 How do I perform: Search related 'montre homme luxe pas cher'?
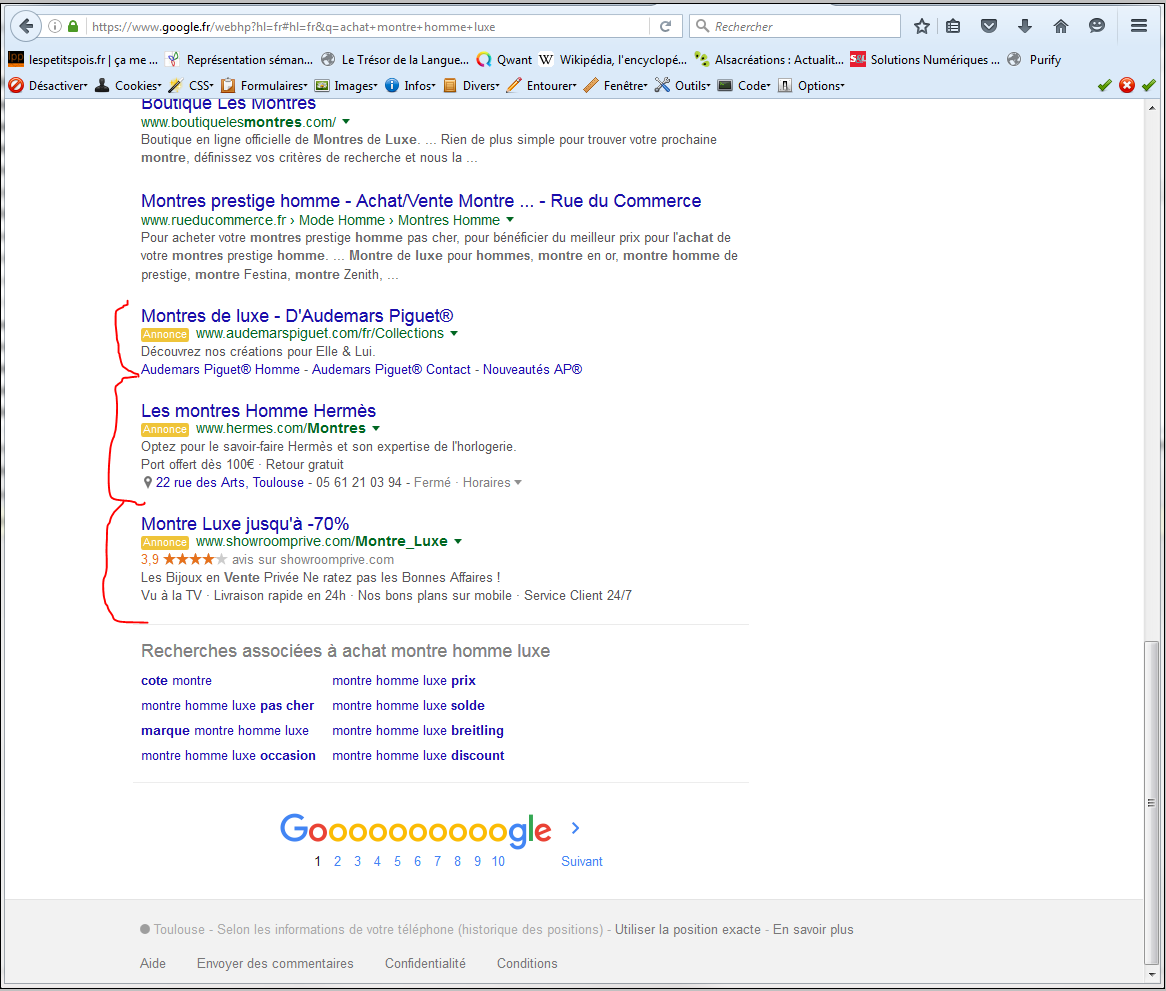click(228, 706)
